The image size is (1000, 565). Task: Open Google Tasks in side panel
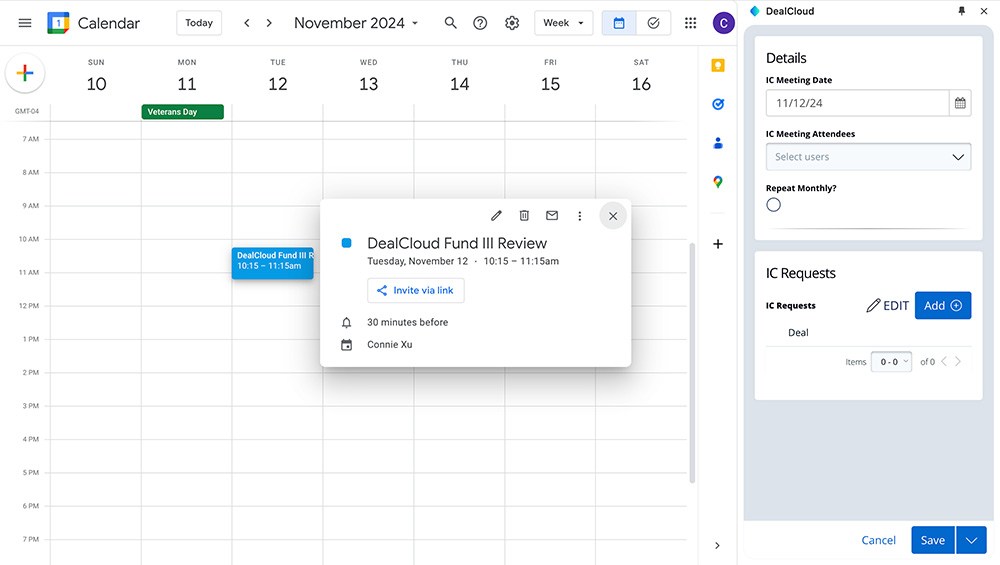tap(718, 104)
